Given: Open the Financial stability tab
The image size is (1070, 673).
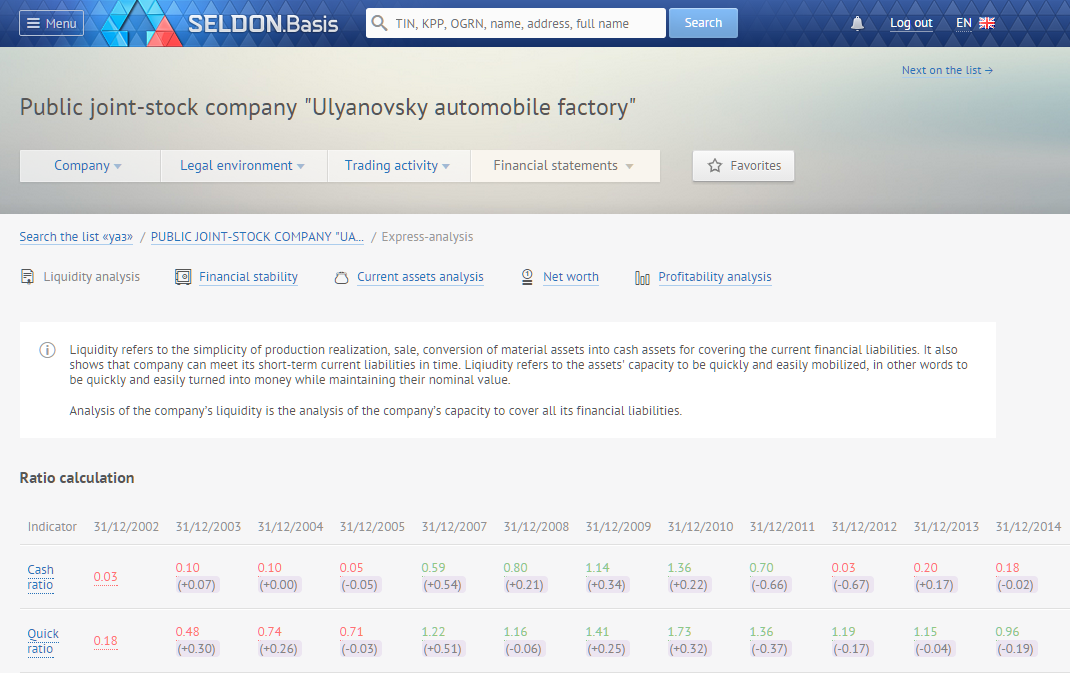Looking at the screenshot, I should (248, 276).
